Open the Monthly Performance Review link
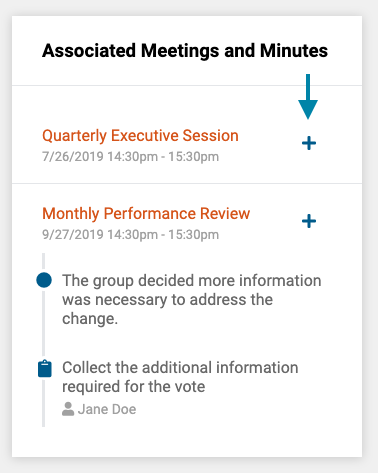Image resolution: width=378 pixels, height=473 pixels. point(146,213)
